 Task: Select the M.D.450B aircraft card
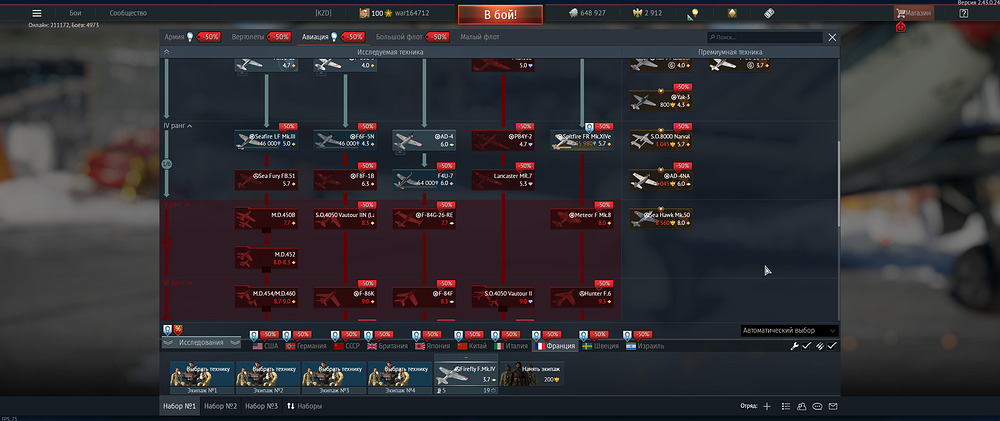266,219
